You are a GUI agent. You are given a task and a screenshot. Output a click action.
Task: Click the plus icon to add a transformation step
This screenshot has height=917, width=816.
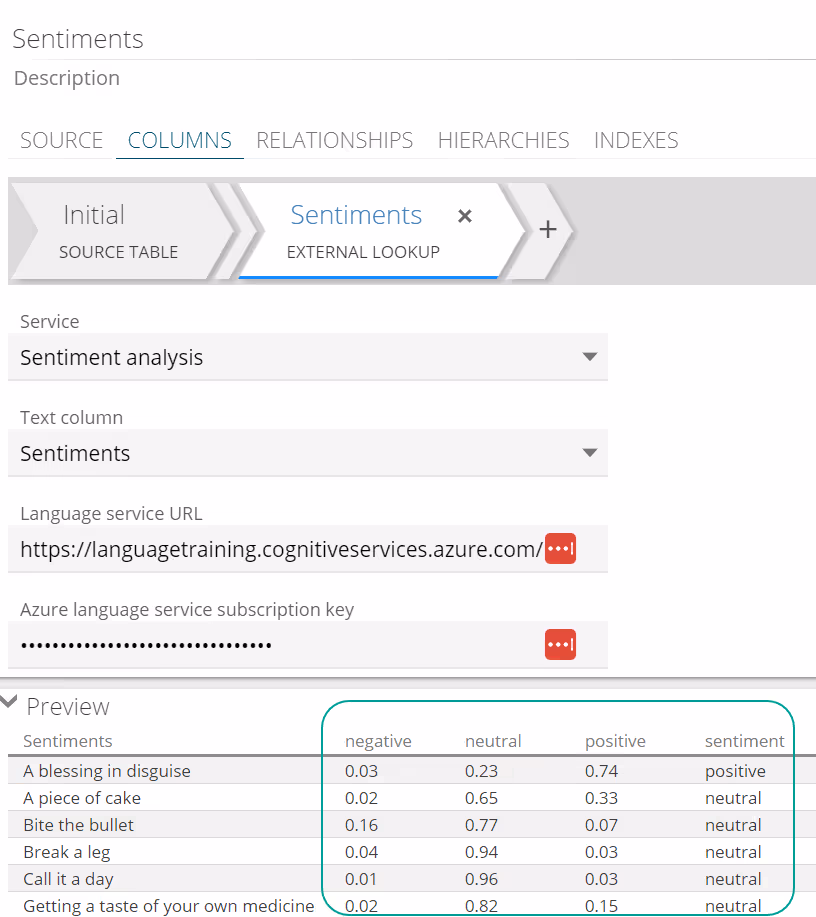click(x=548, y=229)
